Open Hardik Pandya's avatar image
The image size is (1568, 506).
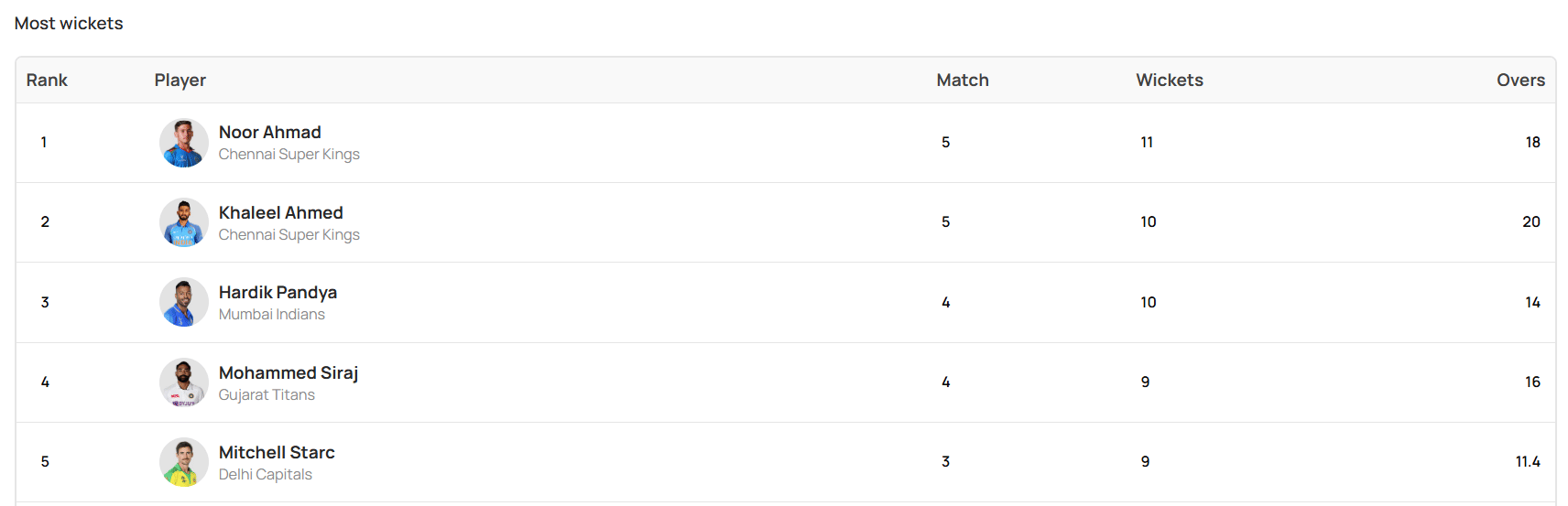click(184, 303)
